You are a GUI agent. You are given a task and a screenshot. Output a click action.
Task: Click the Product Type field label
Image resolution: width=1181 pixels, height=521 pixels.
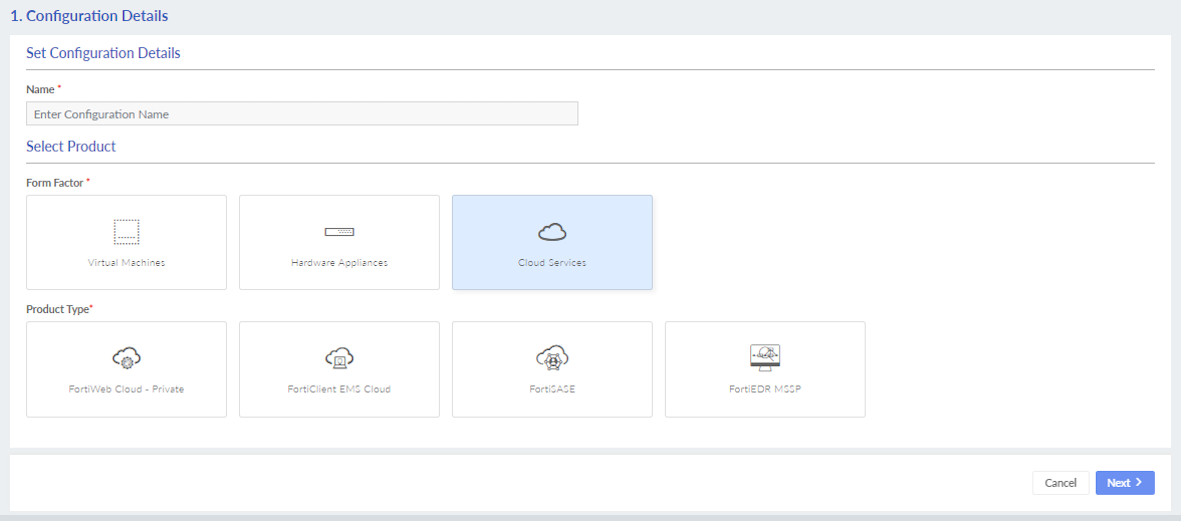(60, 309)
